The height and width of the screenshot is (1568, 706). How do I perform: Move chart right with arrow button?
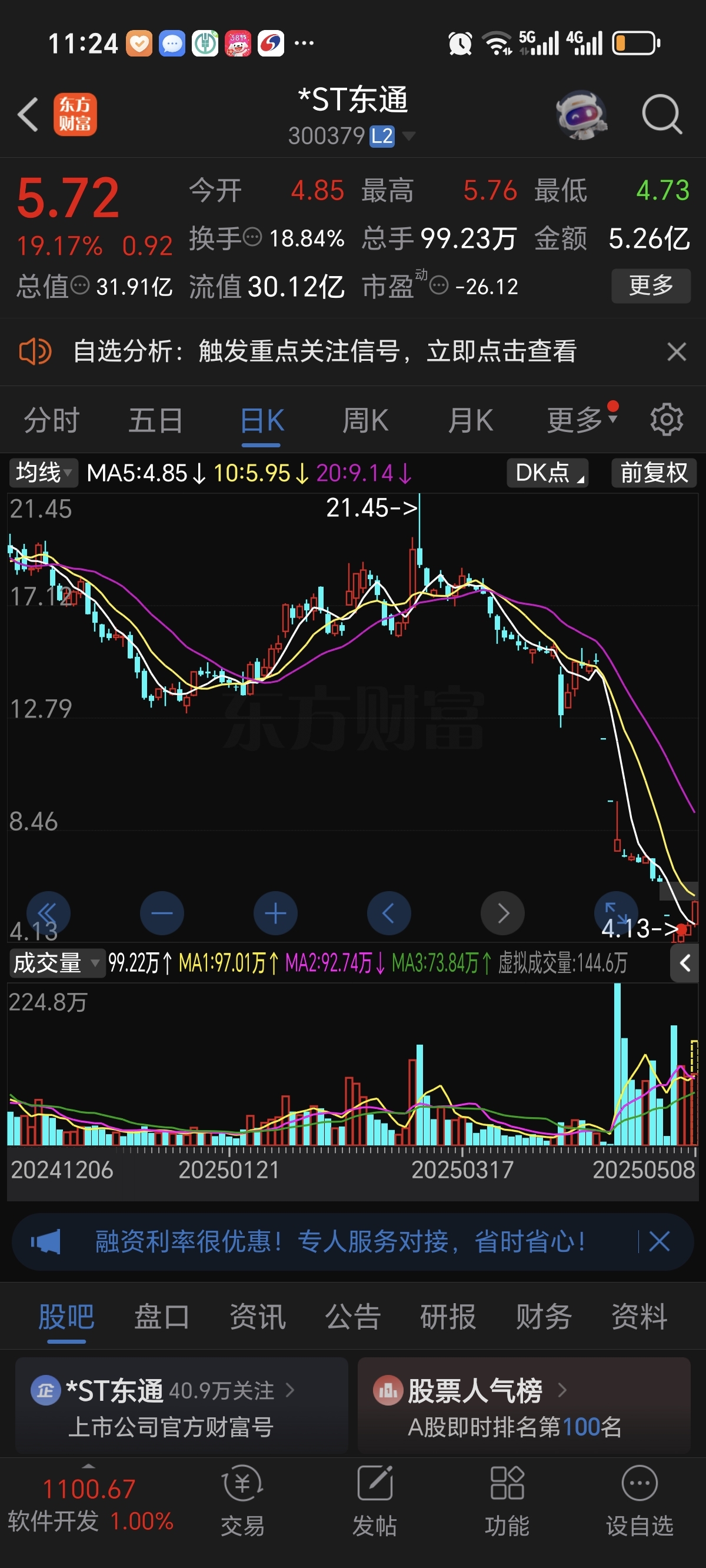click(x=502, y=913)
